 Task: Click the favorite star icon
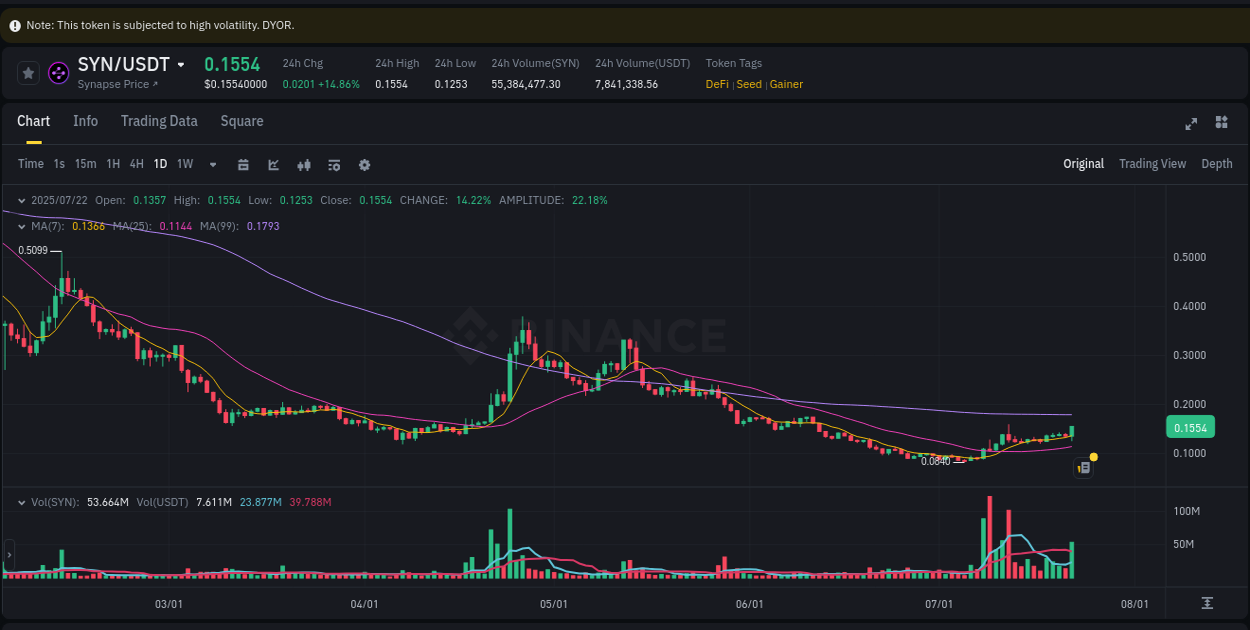click(27, 72)
